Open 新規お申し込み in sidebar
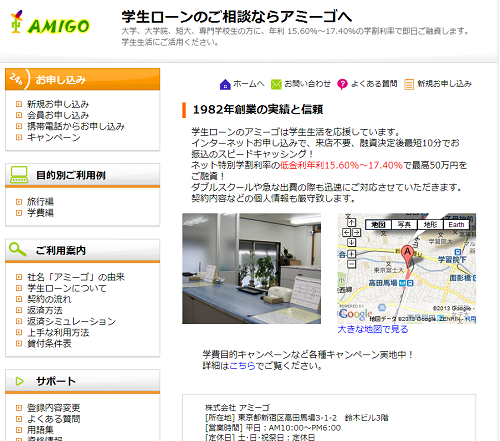This screenshot has width=500, height=441. [58, 104]
